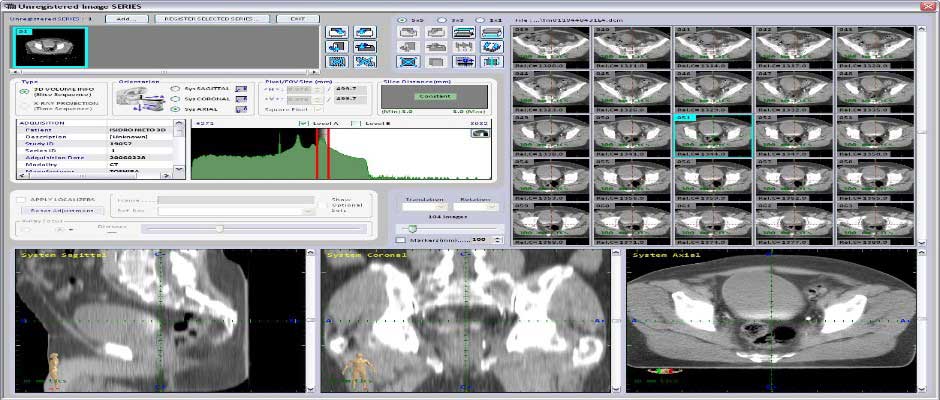Image resolution: width=940 pixels, height=400 pixels.
Task: Select the Sys SAGITTAL orientation radio button
Action: coord(175,89)
